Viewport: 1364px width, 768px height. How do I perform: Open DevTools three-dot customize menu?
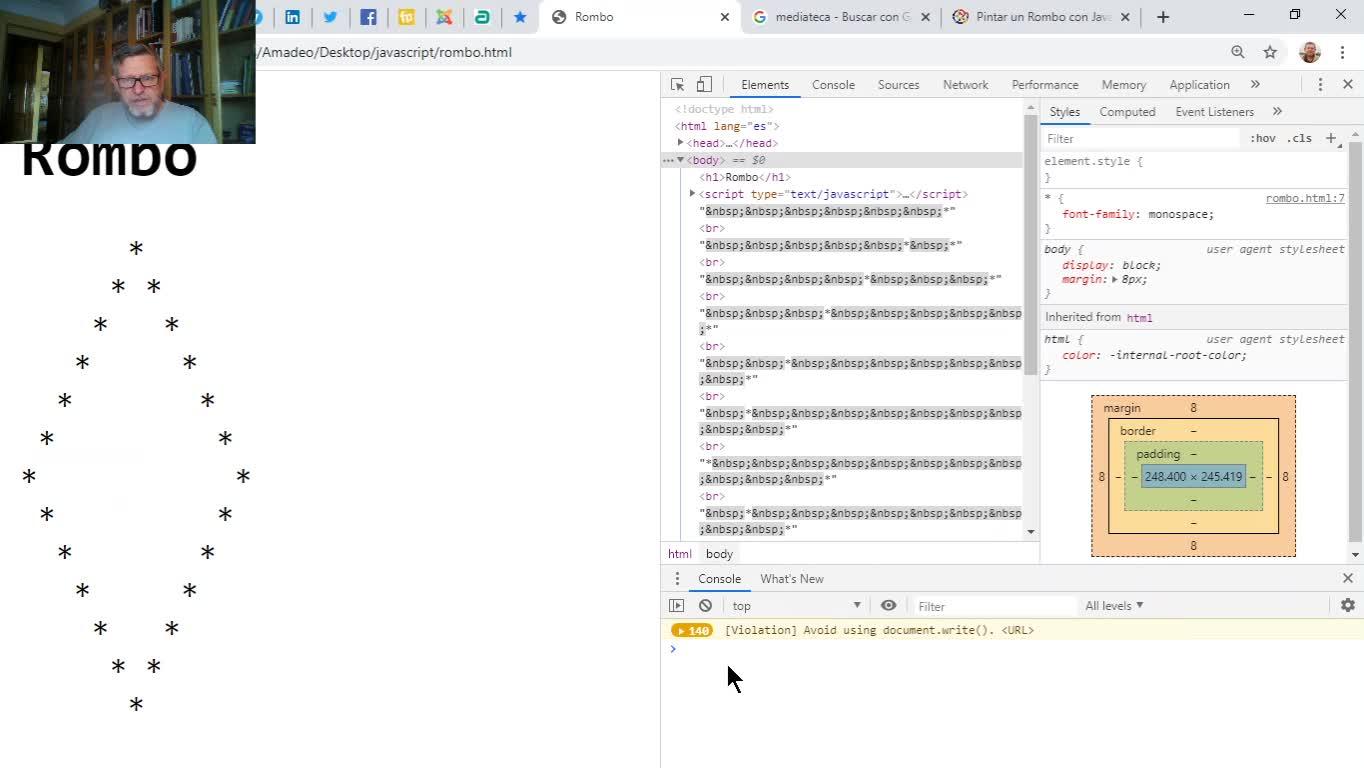(1320, 85)
